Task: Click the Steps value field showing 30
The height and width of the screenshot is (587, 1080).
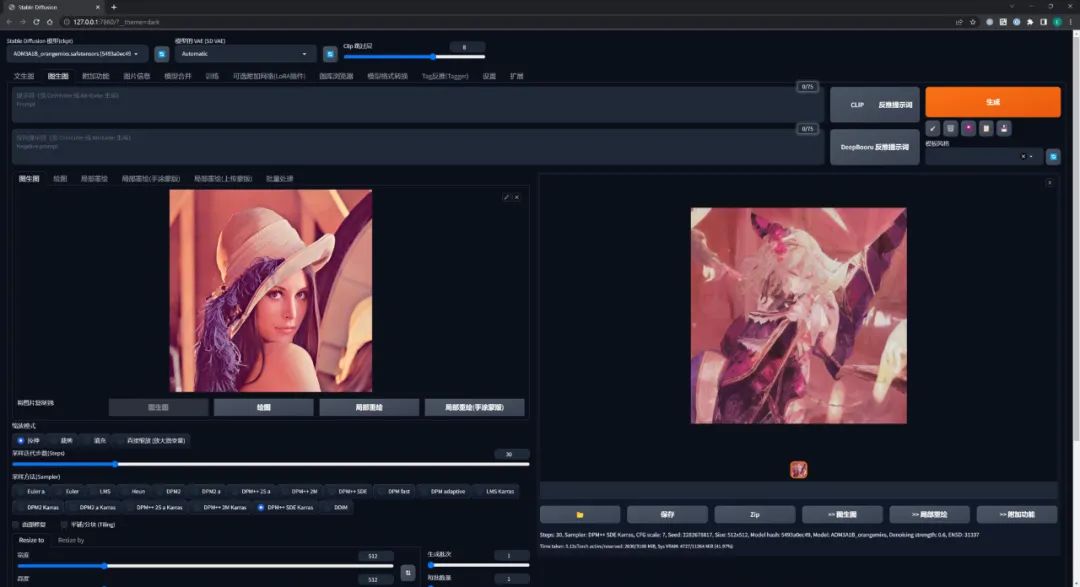Action: (512, 454)
